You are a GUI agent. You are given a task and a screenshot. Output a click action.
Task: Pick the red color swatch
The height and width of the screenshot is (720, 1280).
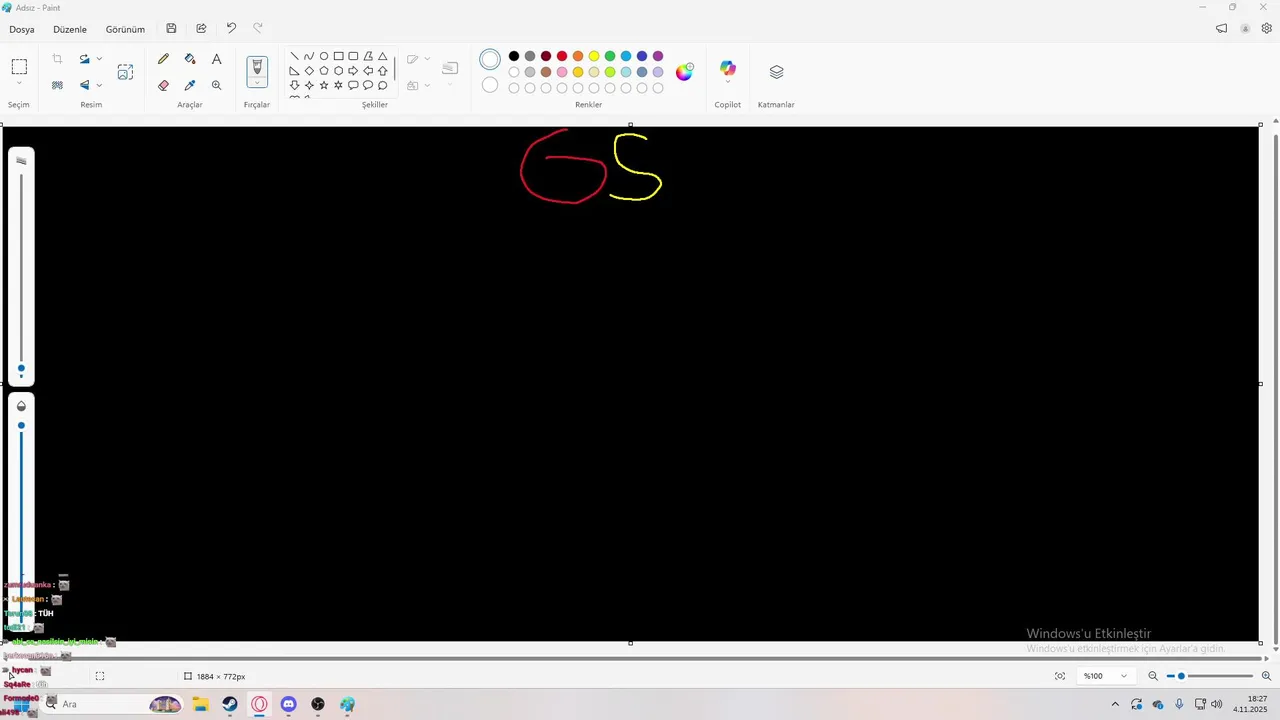click(562, 56)
